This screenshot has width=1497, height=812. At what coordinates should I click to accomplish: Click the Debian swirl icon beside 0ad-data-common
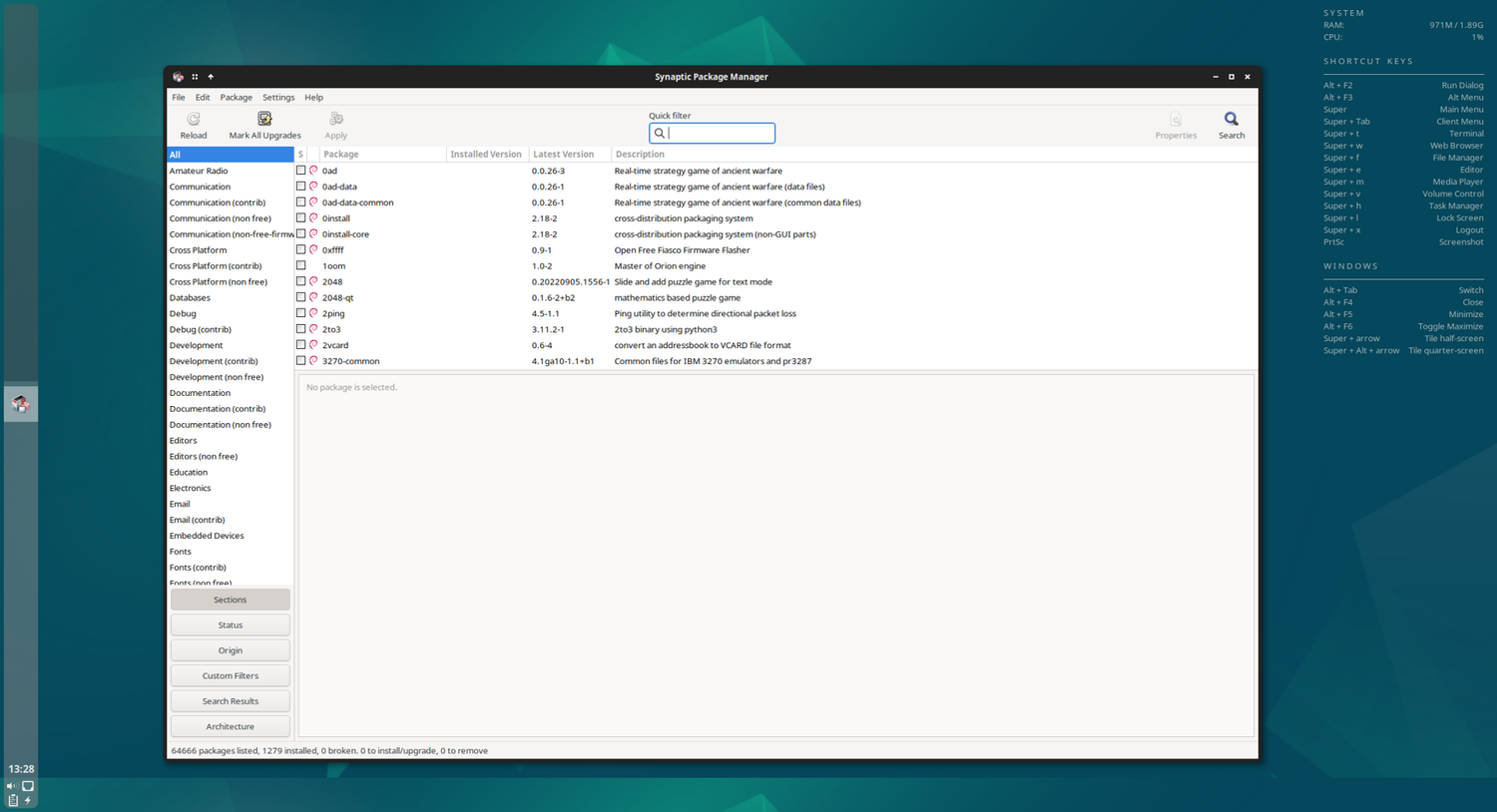pyautogui.click(x=313, y=202)
